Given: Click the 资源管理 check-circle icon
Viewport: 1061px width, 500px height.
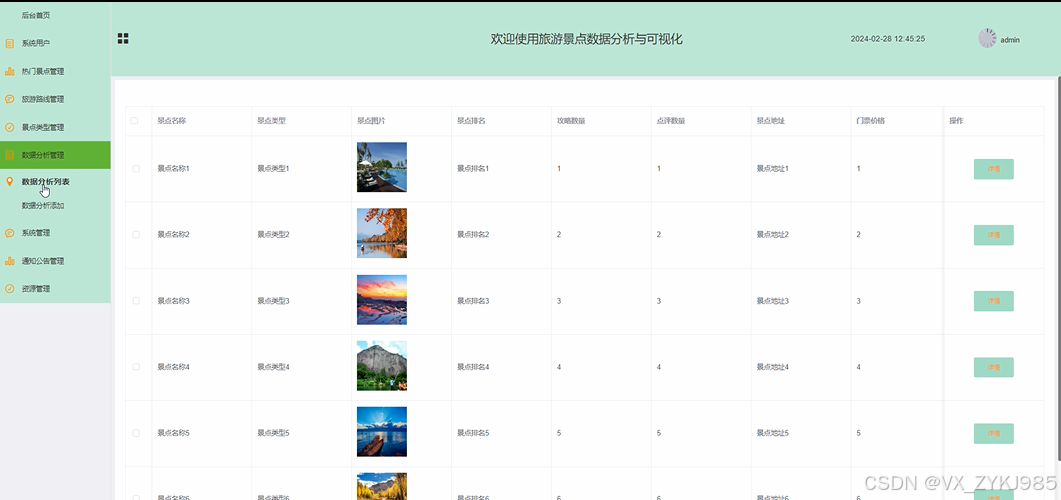Looking at the screenshot, I should (9, 288).
